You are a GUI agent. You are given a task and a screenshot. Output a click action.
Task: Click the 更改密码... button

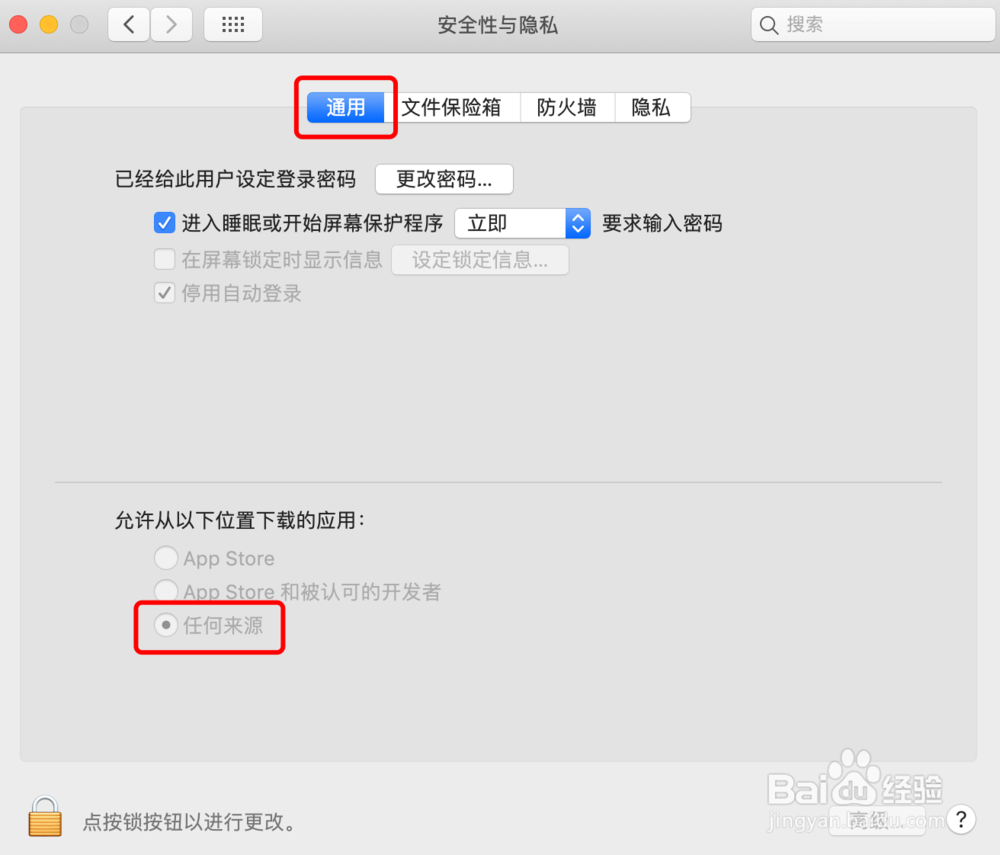coord(444,179)
